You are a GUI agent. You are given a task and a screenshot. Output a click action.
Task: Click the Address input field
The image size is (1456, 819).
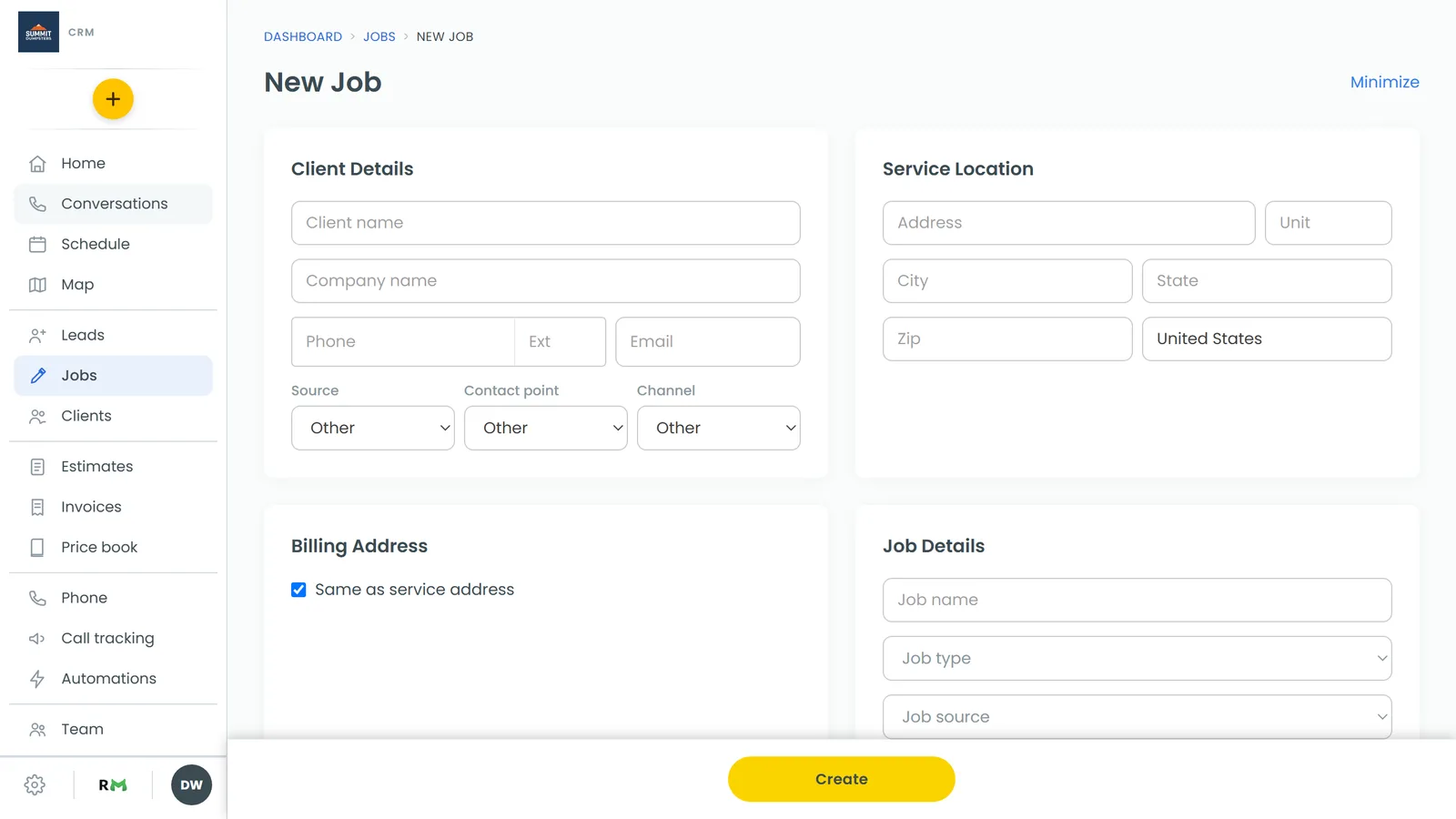click(x=1069, y=223)
